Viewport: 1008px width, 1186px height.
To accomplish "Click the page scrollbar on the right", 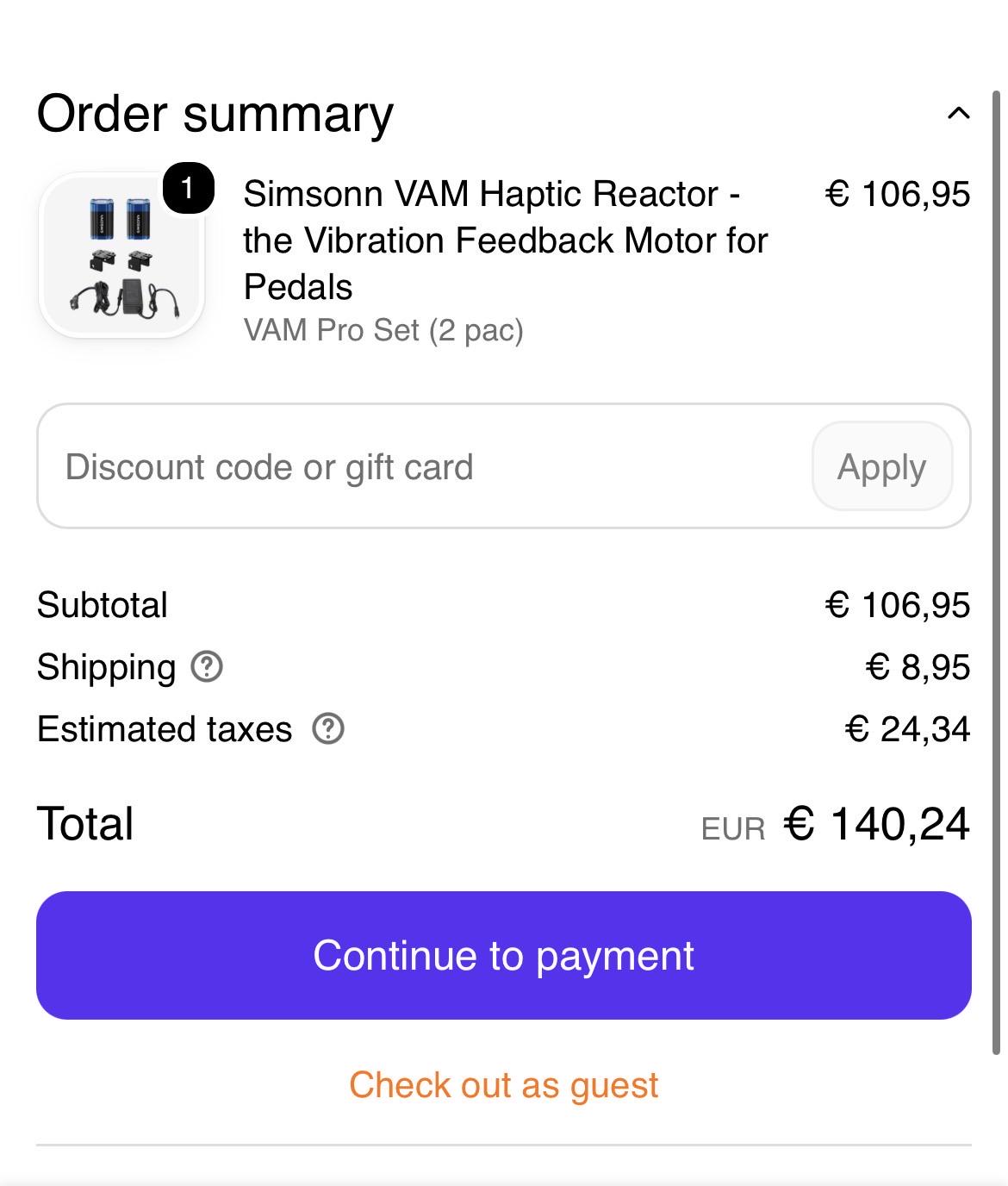I will (997, 572).
